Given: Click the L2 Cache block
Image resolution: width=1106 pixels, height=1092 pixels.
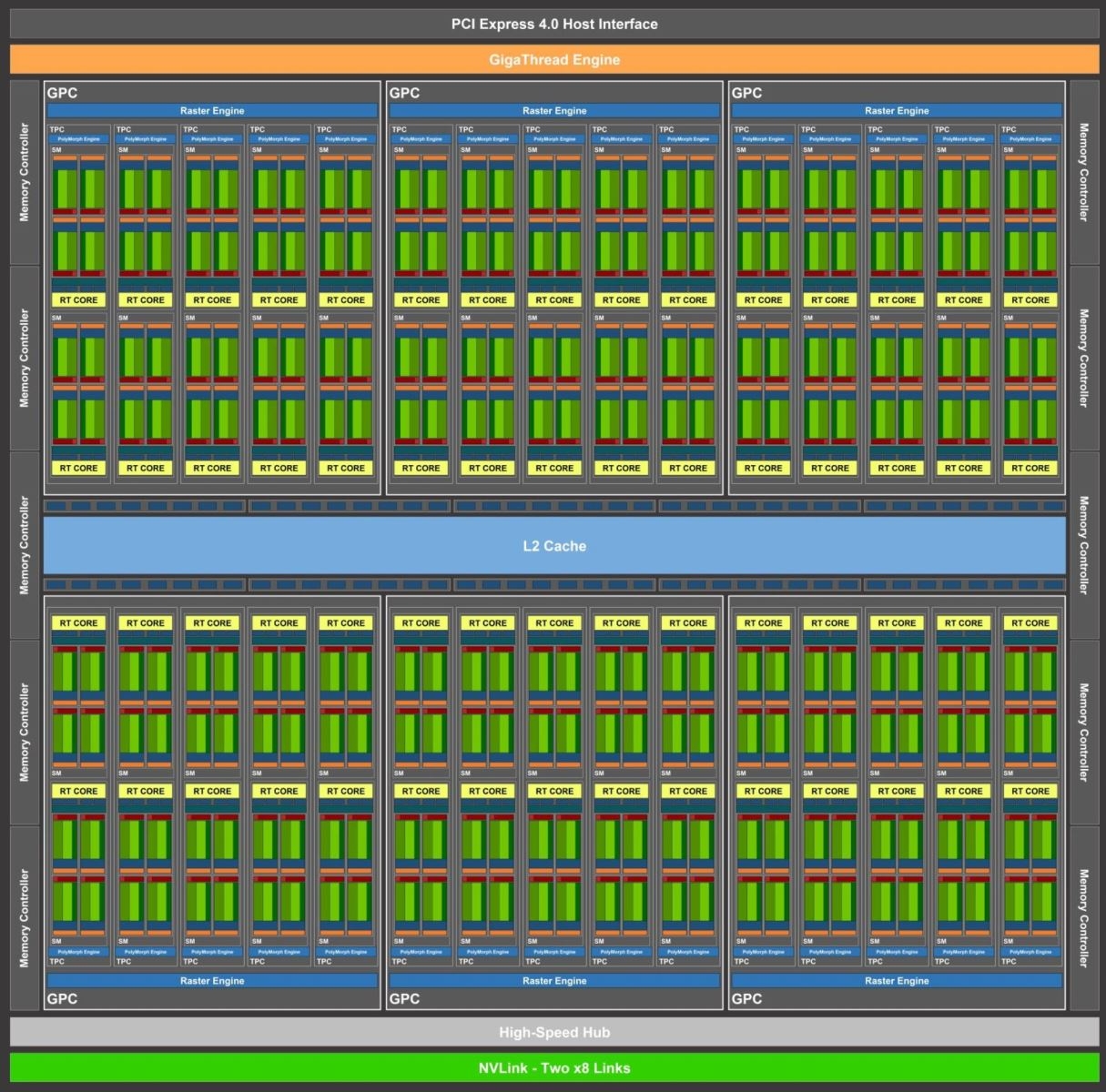Looking at the screenshot, I should click(553, 545).
